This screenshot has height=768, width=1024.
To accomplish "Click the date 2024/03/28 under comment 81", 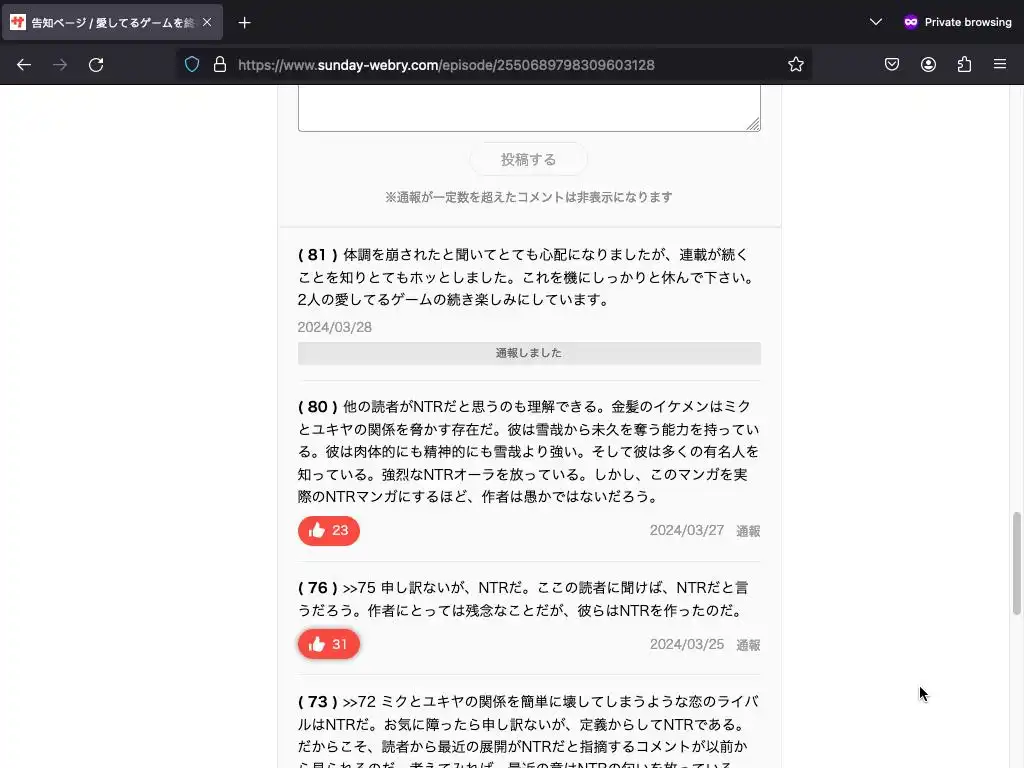I will point(335,327).
